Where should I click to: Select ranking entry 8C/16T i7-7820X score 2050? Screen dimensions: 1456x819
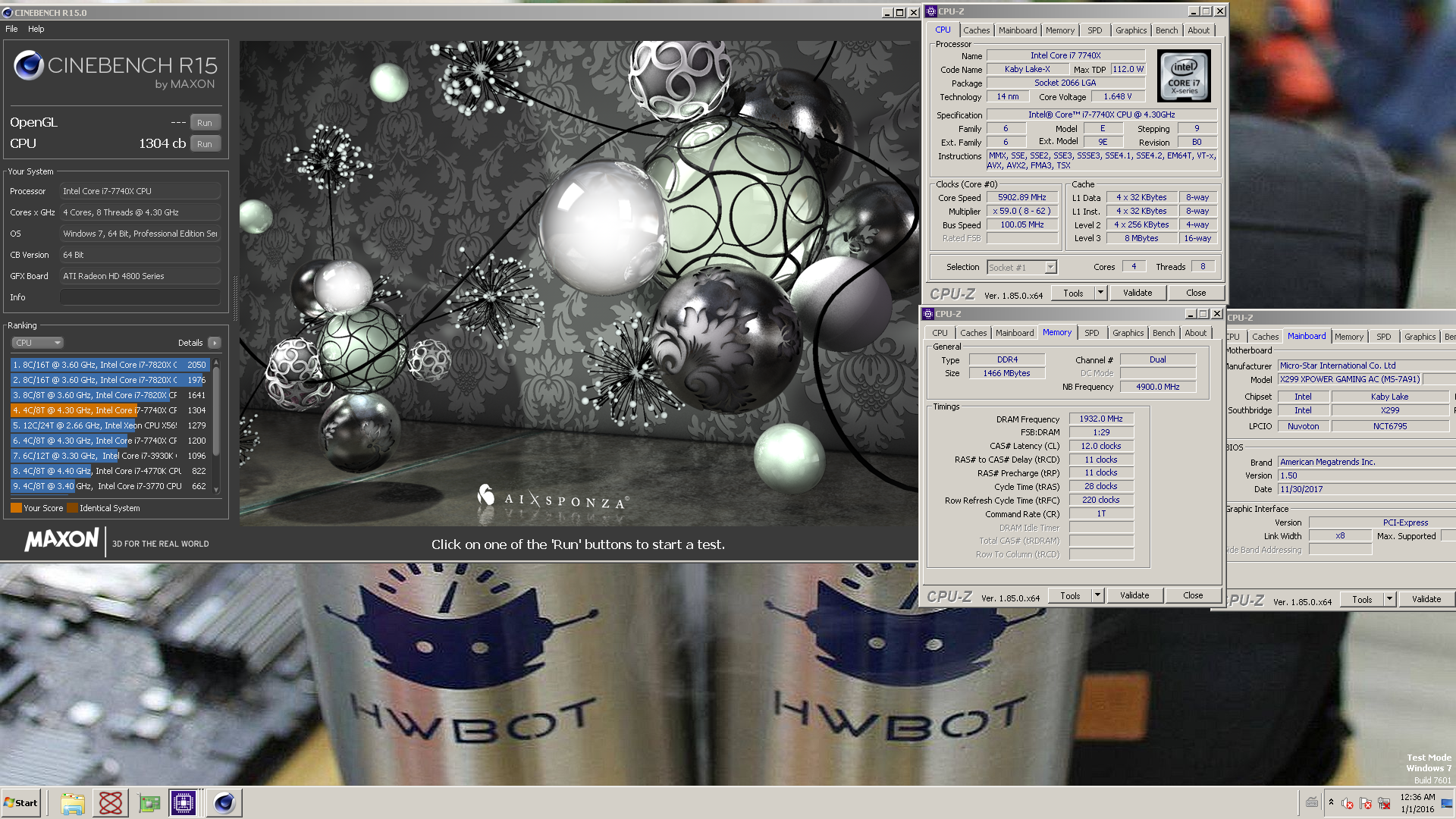[110, 365]
